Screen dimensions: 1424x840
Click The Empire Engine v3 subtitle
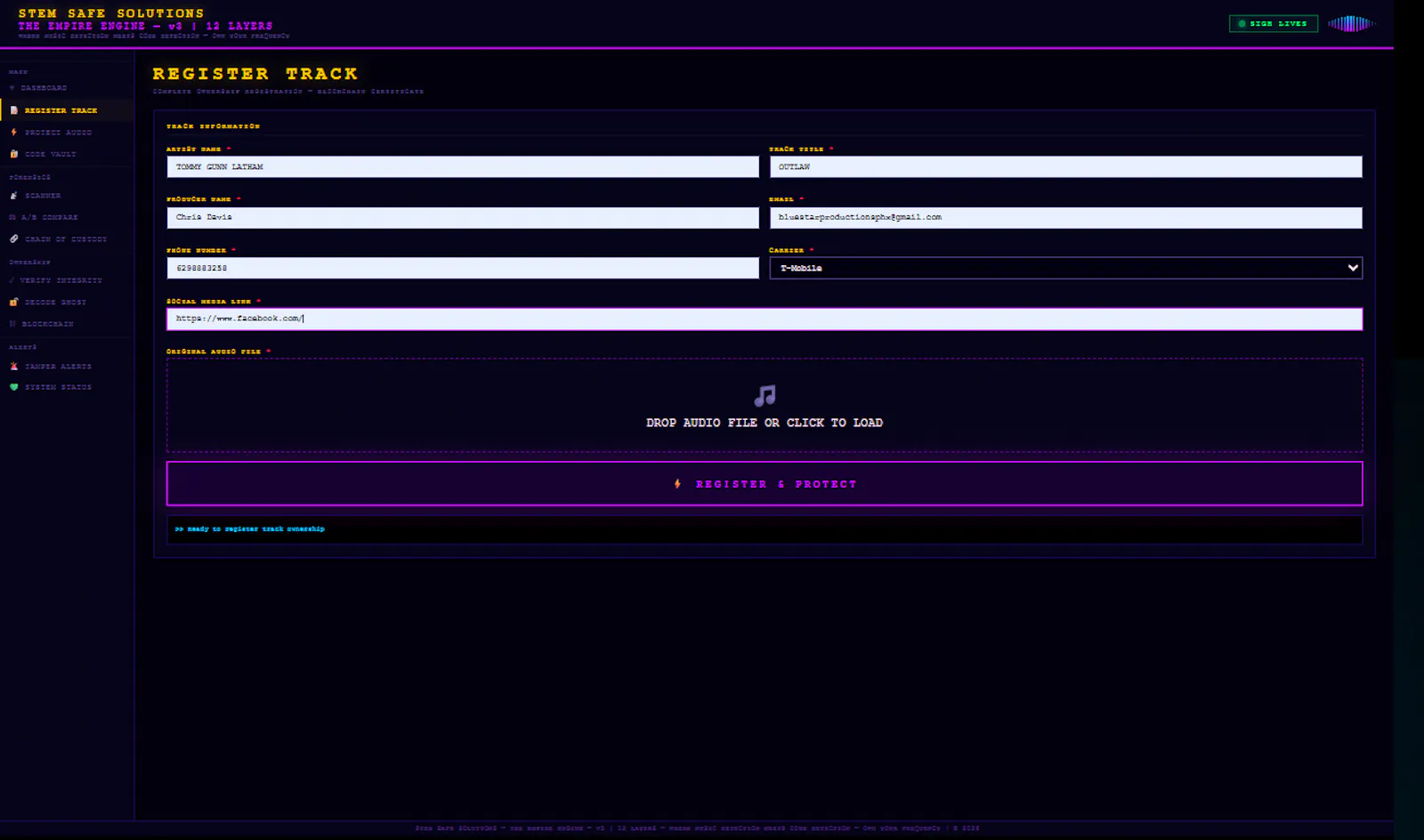[145, 26]
